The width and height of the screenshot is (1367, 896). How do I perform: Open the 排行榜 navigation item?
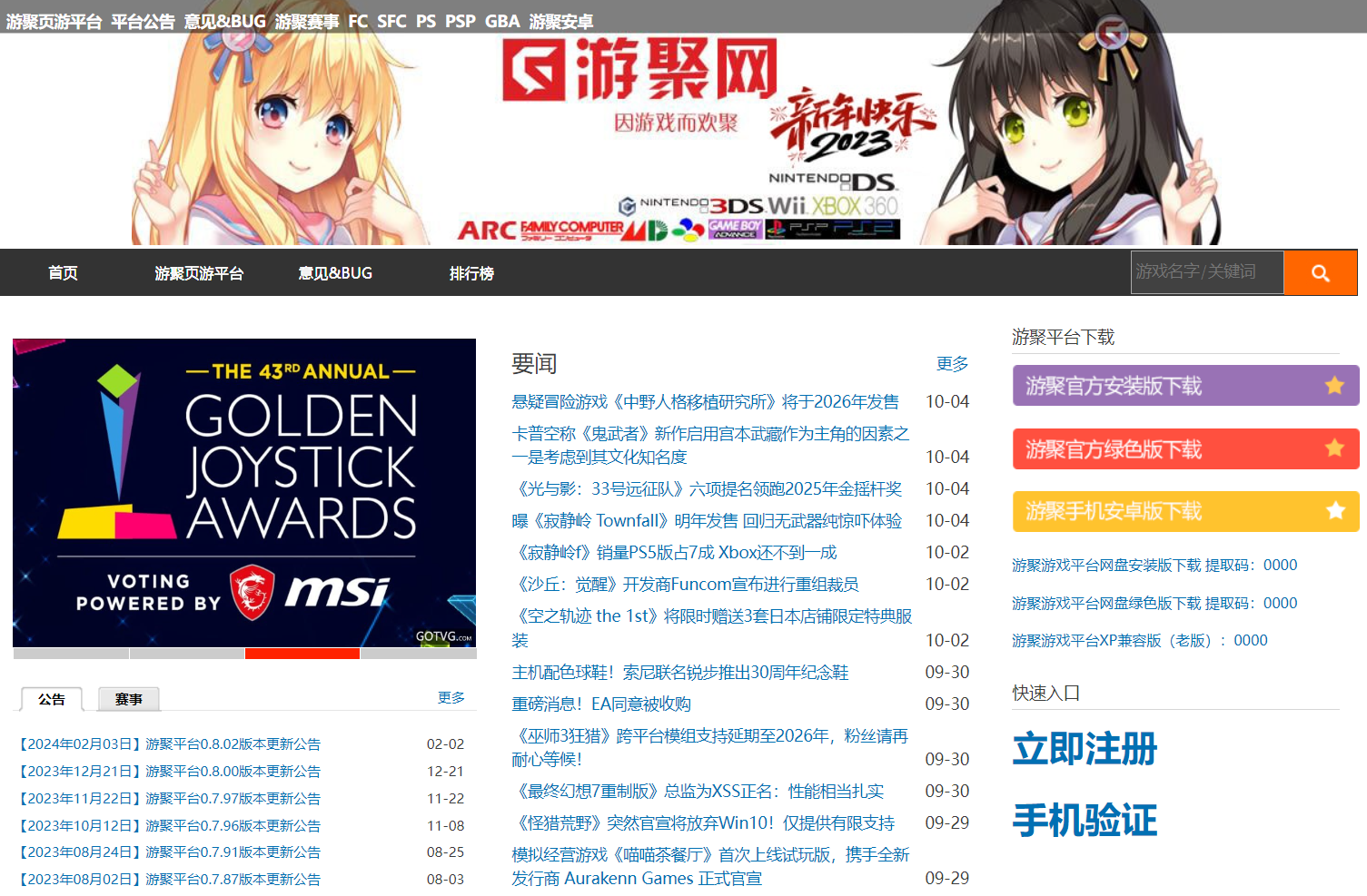click(471, 272)
